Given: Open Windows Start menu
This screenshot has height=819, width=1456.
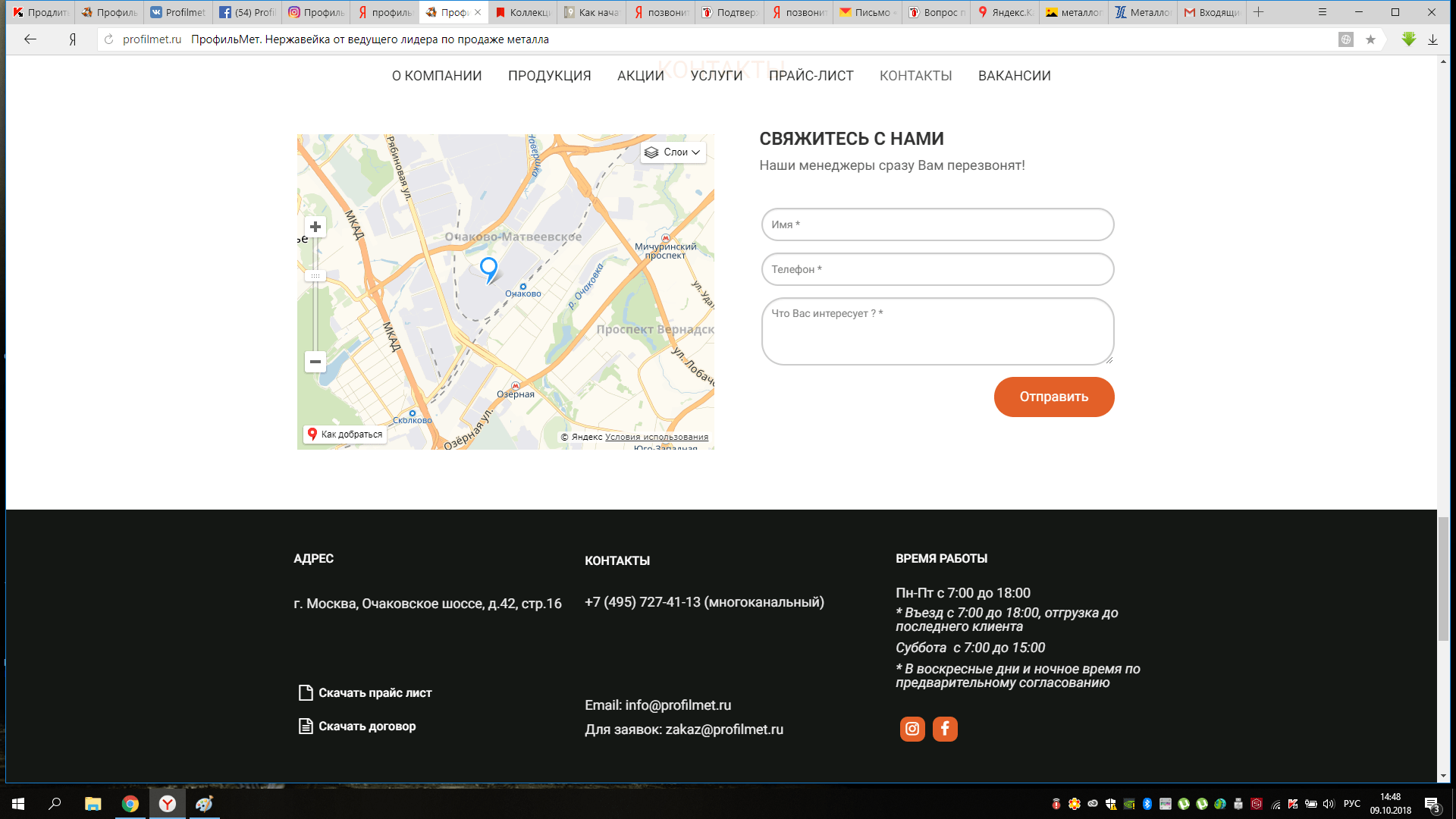Looking at the screenshot, I should pyautogui.click(x=18, y=804).
